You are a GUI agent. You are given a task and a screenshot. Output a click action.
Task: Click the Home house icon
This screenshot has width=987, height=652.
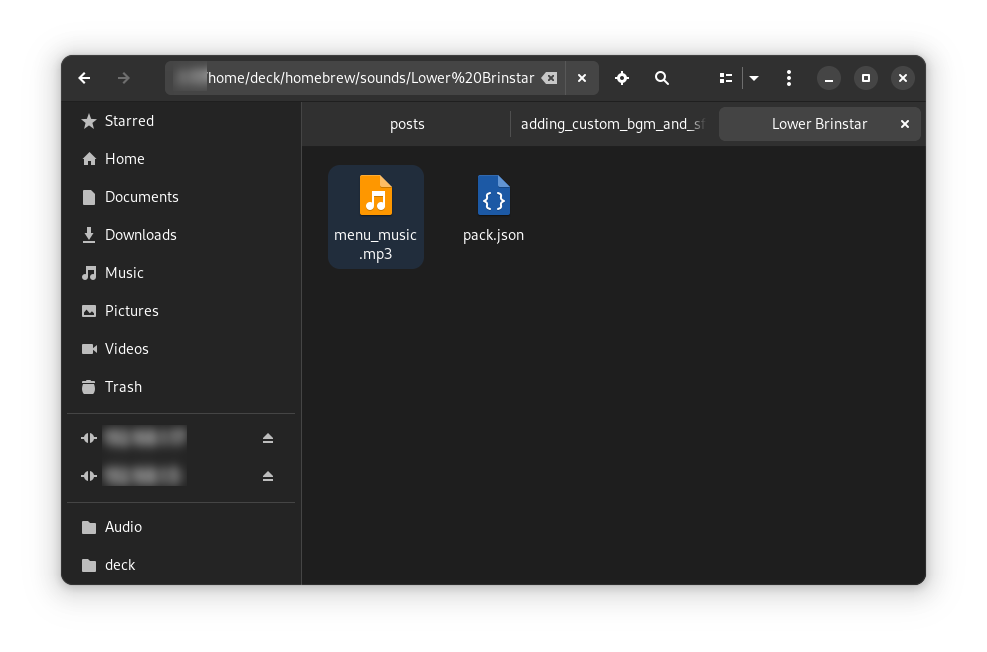(x=89, y=159)
